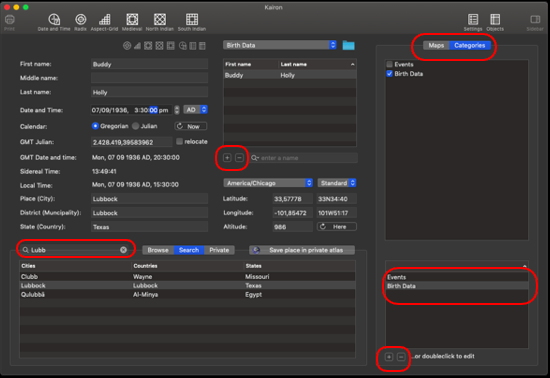Click the enter a name search field
Viewport: 550px width, 378px height.
(x=304, y=158)
